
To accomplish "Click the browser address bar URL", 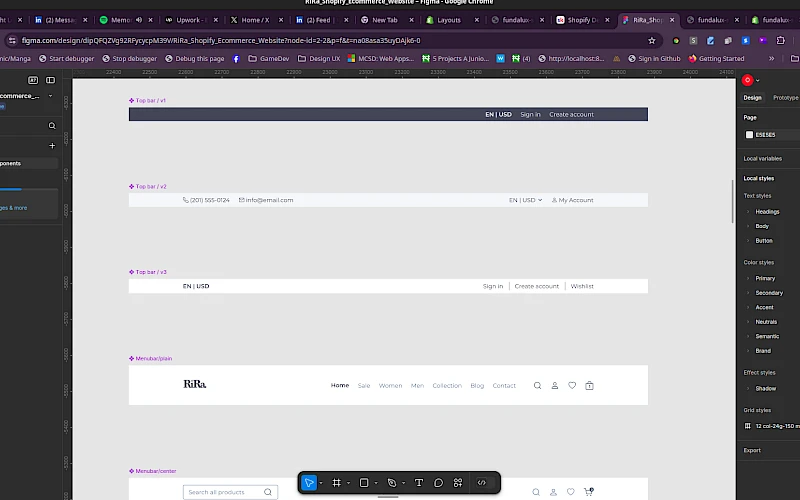I will tap(221, 41).
